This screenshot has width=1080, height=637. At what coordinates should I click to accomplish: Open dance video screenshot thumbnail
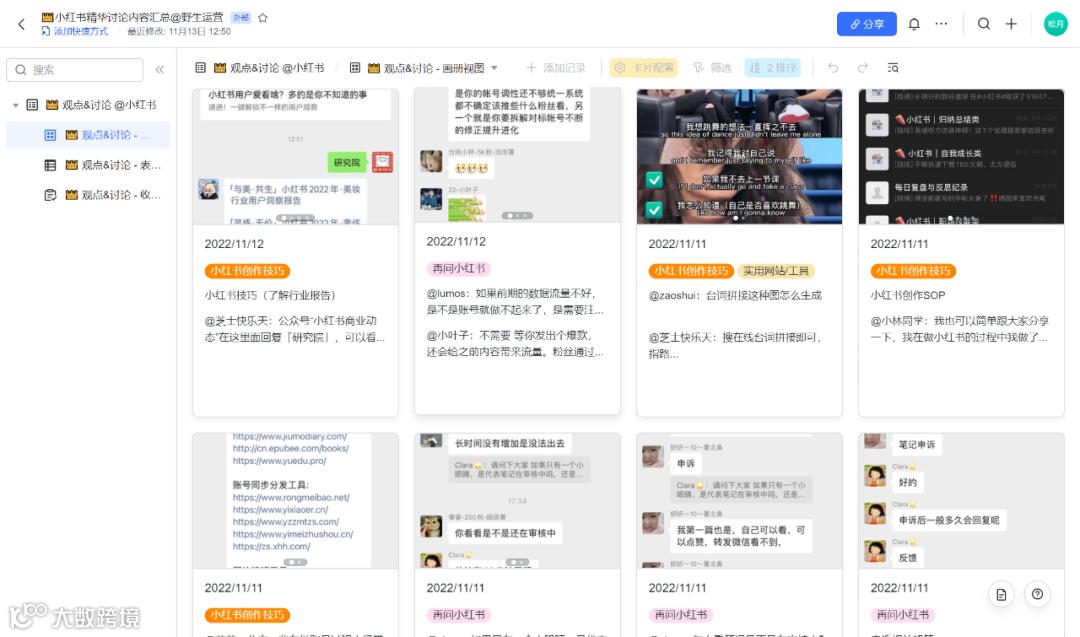click(x=739, y=156)
